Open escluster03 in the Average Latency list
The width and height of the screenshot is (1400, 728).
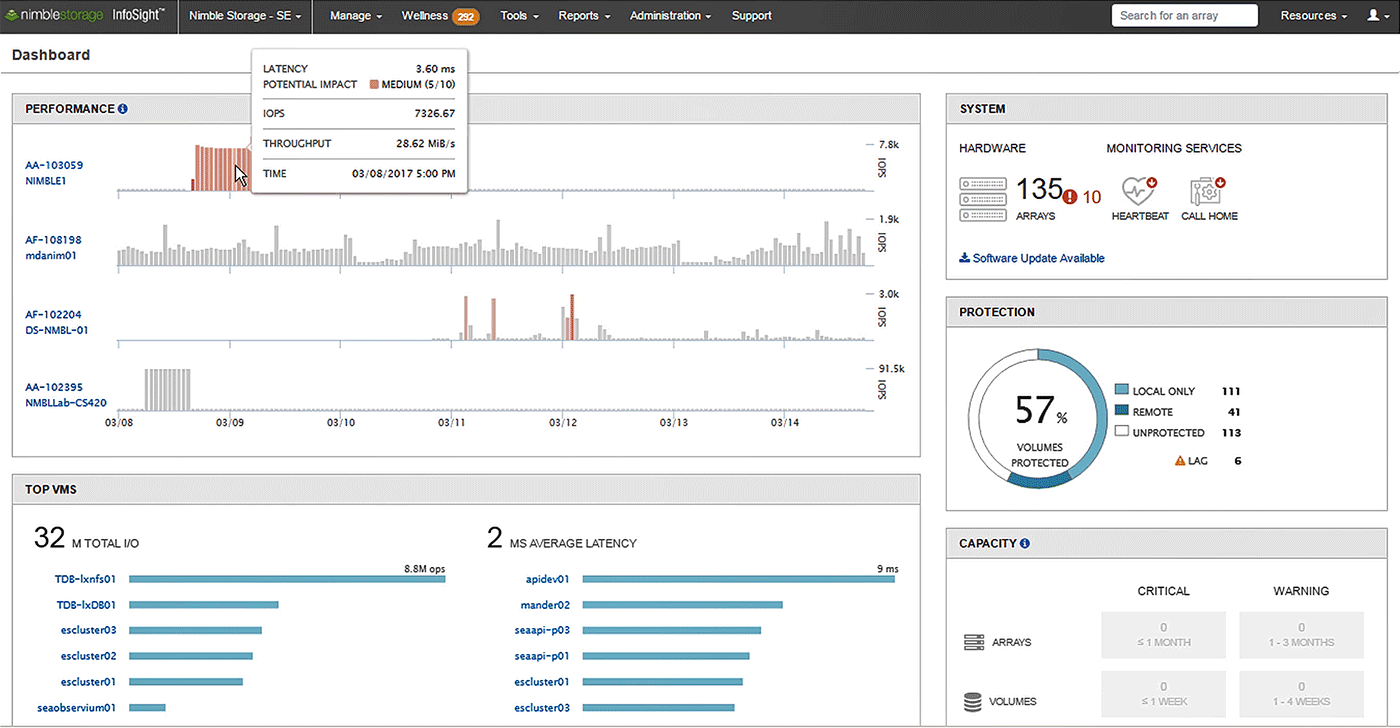coord(542,708)
